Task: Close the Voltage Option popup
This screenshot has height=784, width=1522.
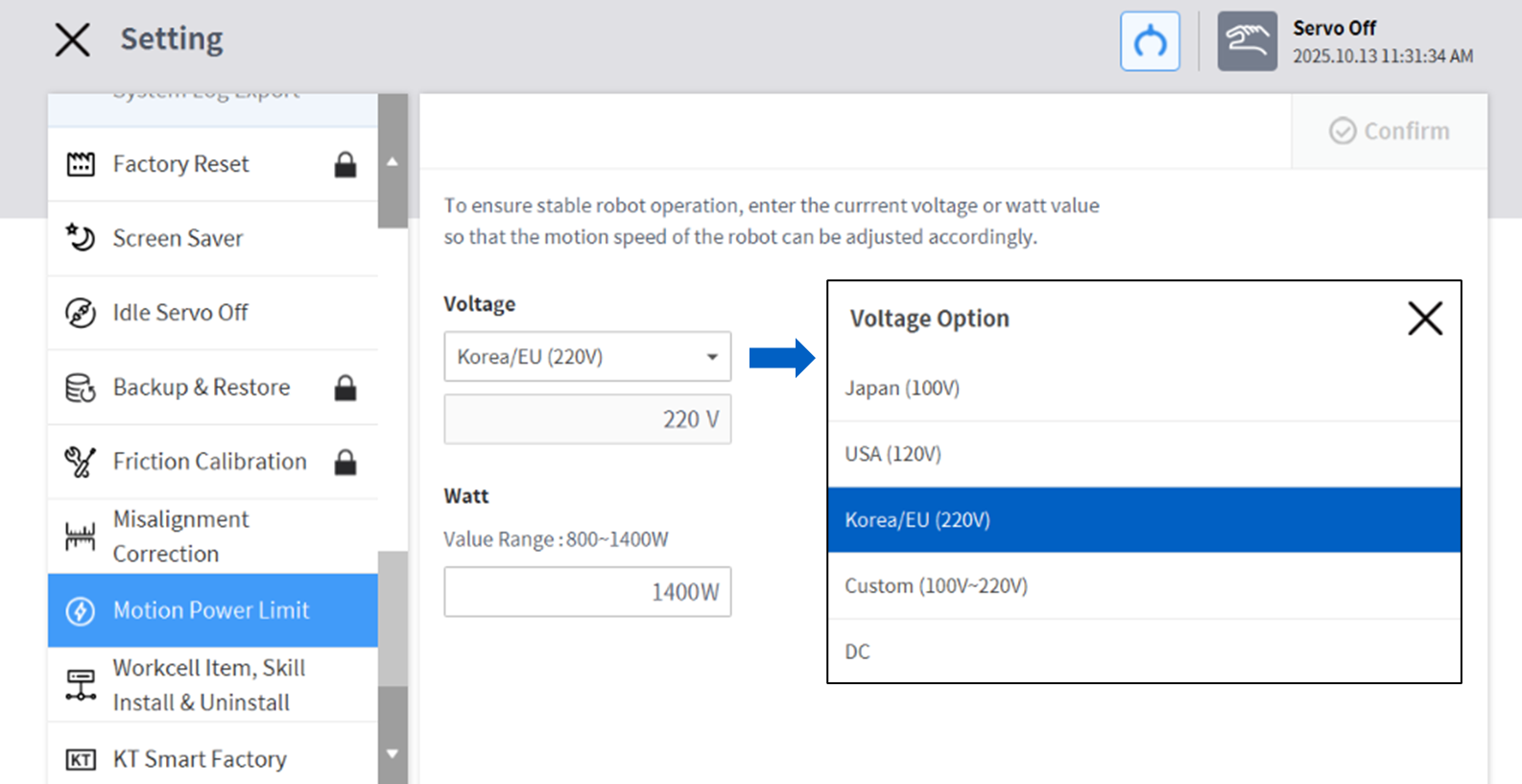Action: tap(1425, 319)
